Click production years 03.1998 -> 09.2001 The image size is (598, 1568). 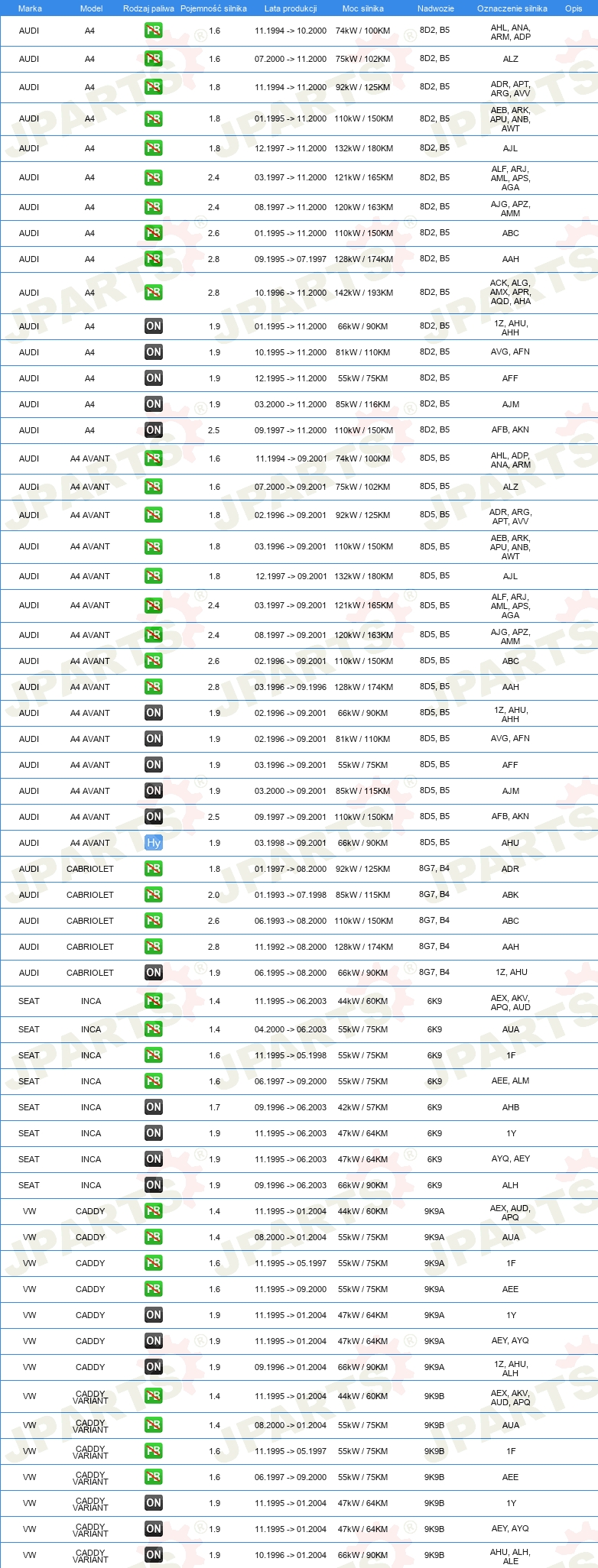291,843
